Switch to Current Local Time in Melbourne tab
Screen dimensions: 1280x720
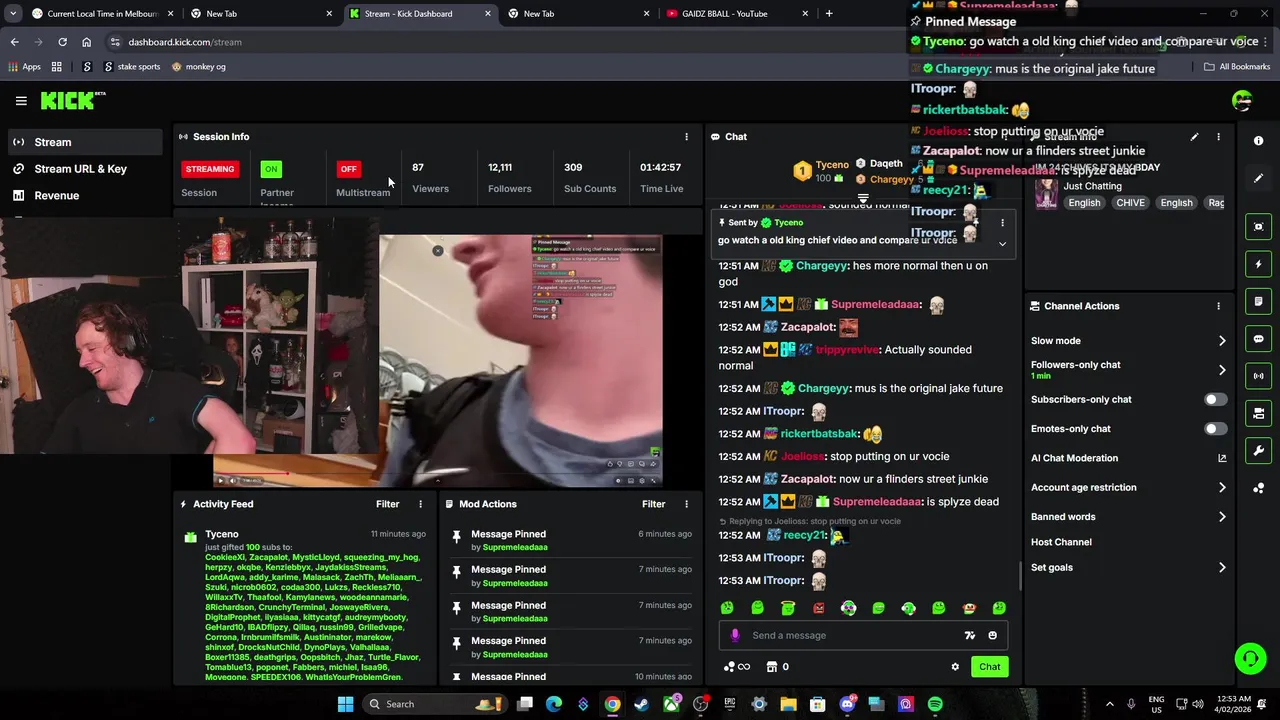point(103,14)
